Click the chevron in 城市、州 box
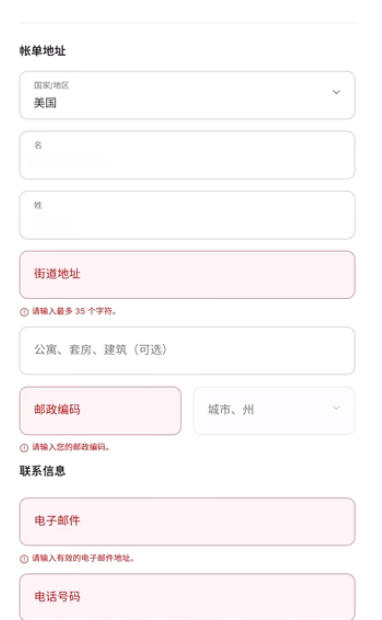Screen dimensions: 382x620 [336, 408]
